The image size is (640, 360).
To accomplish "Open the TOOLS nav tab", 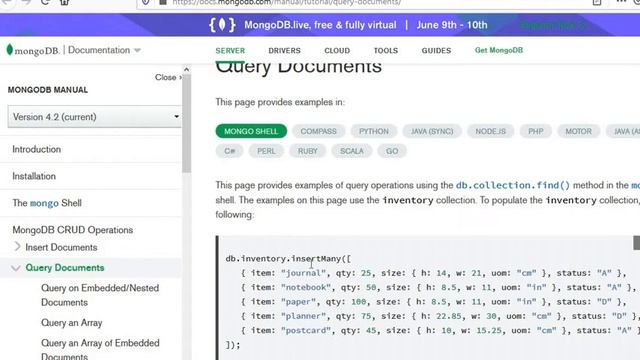I will (386, 51).
